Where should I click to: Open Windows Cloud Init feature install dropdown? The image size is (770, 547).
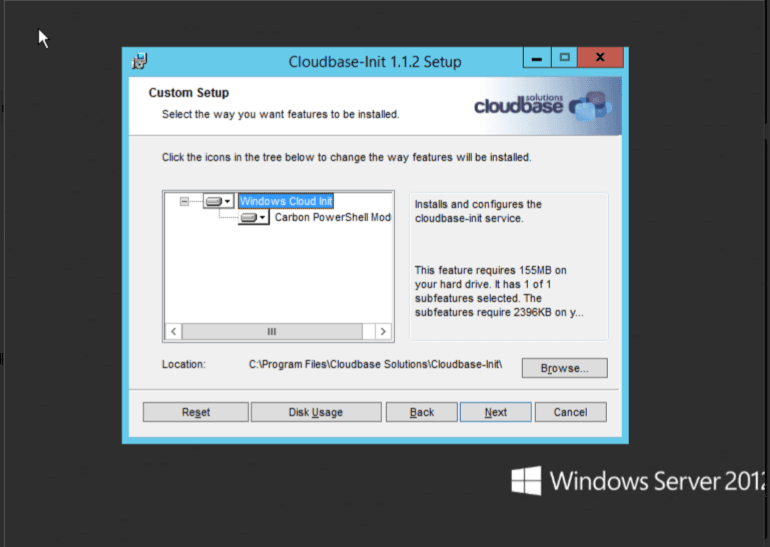pyautogui.click(x=219, y=201)
